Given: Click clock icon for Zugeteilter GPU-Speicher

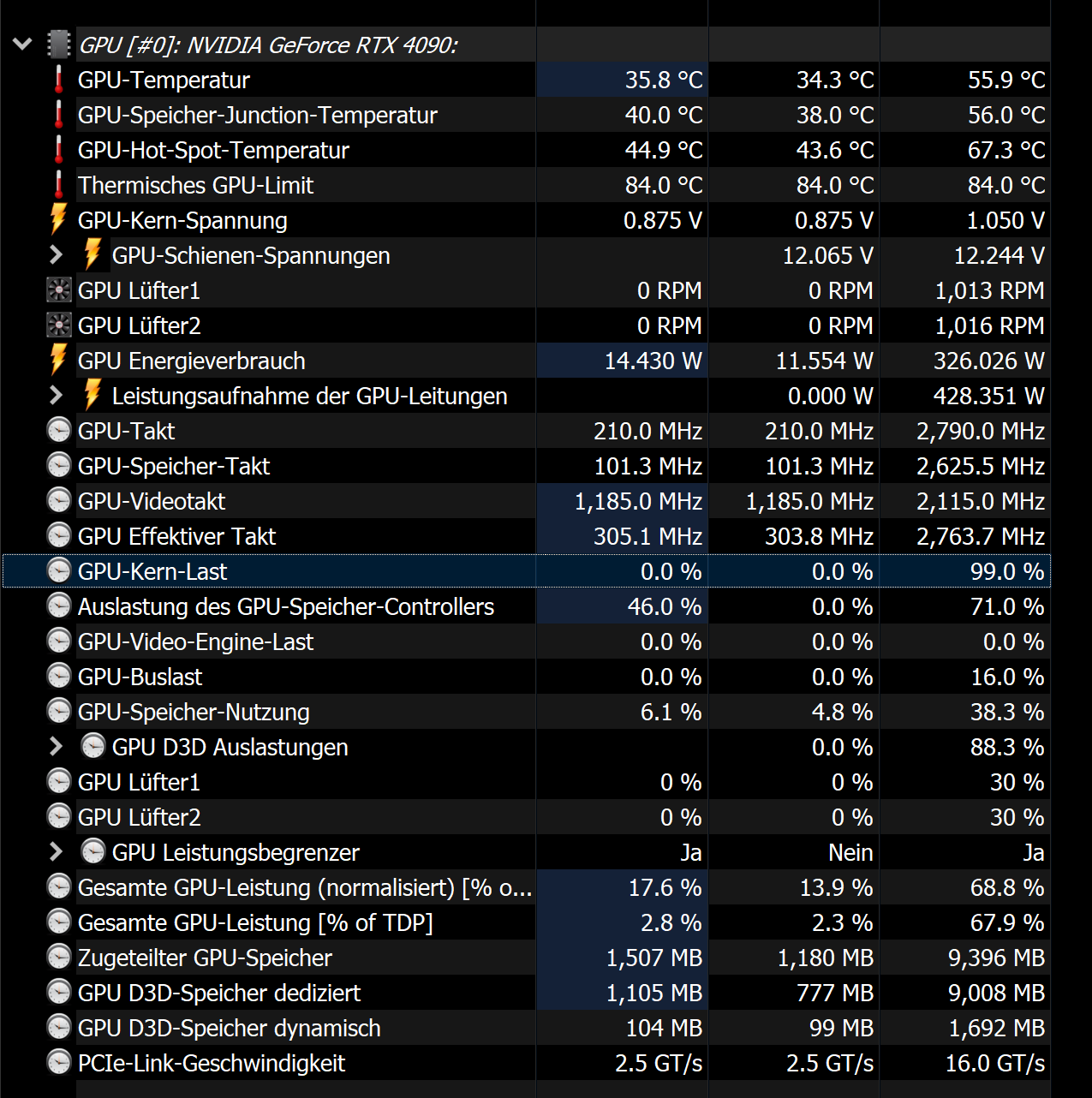Looking at the screenshot, I should 58,958.
